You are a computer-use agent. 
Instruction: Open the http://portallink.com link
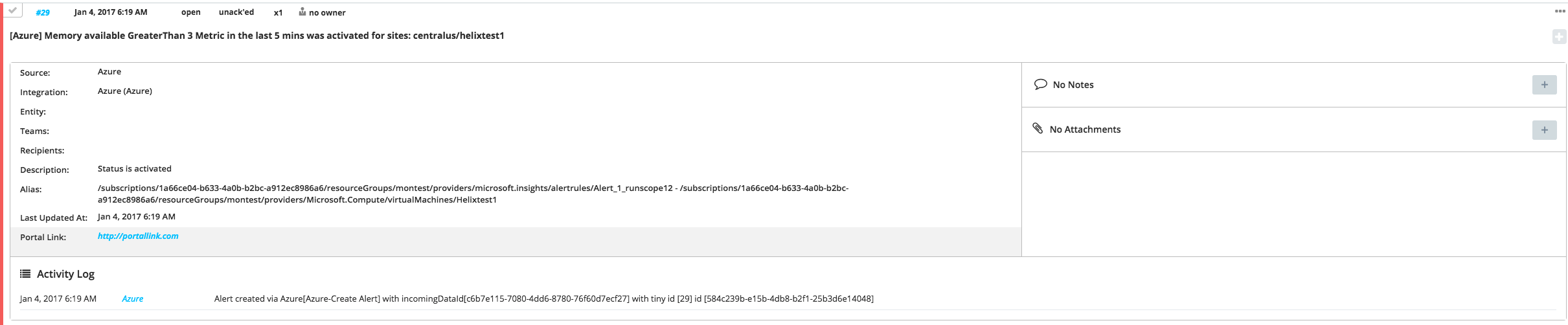pyautogui.click(x=138, y=236)
